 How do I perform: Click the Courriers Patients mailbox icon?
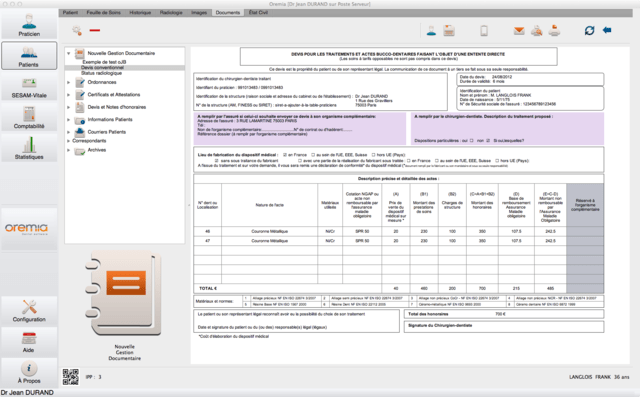click(80, 132)
